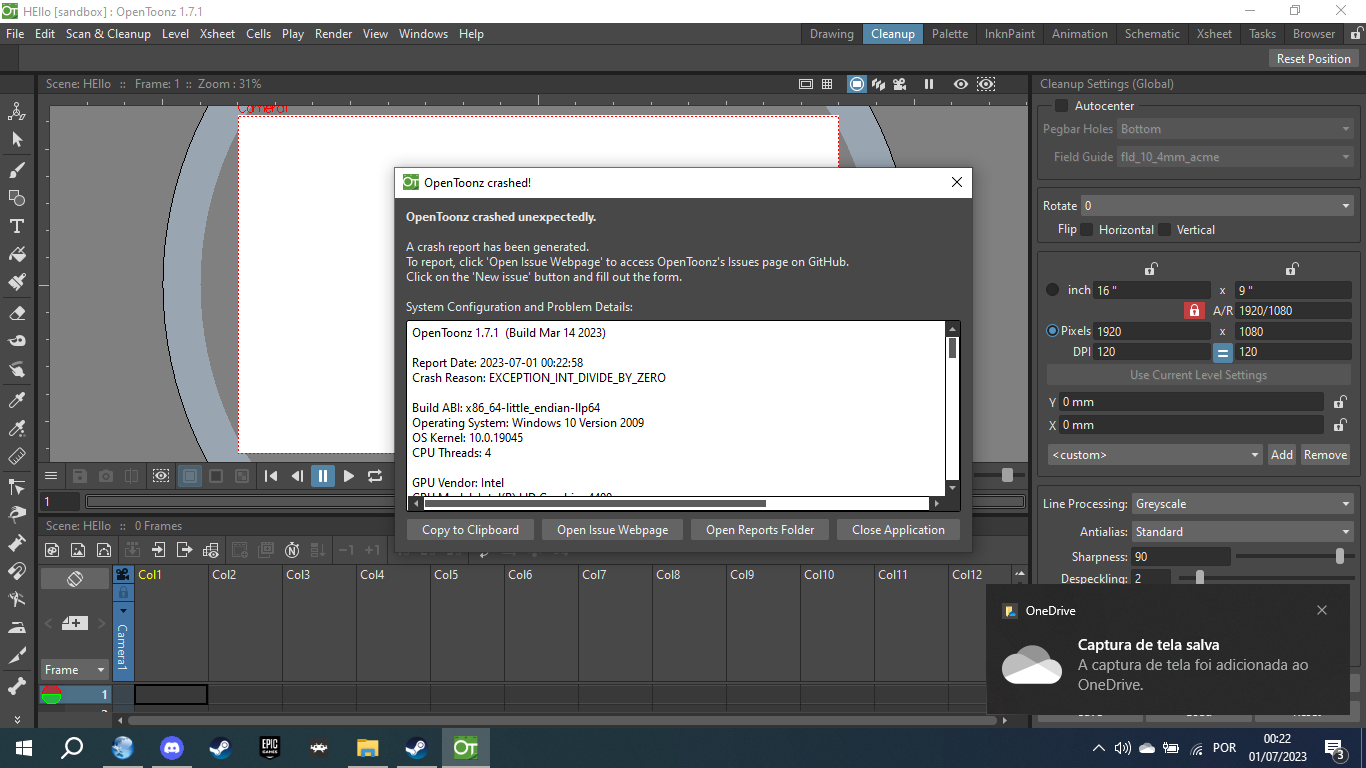Check the Horizontal flip option

pos(1089,229)
